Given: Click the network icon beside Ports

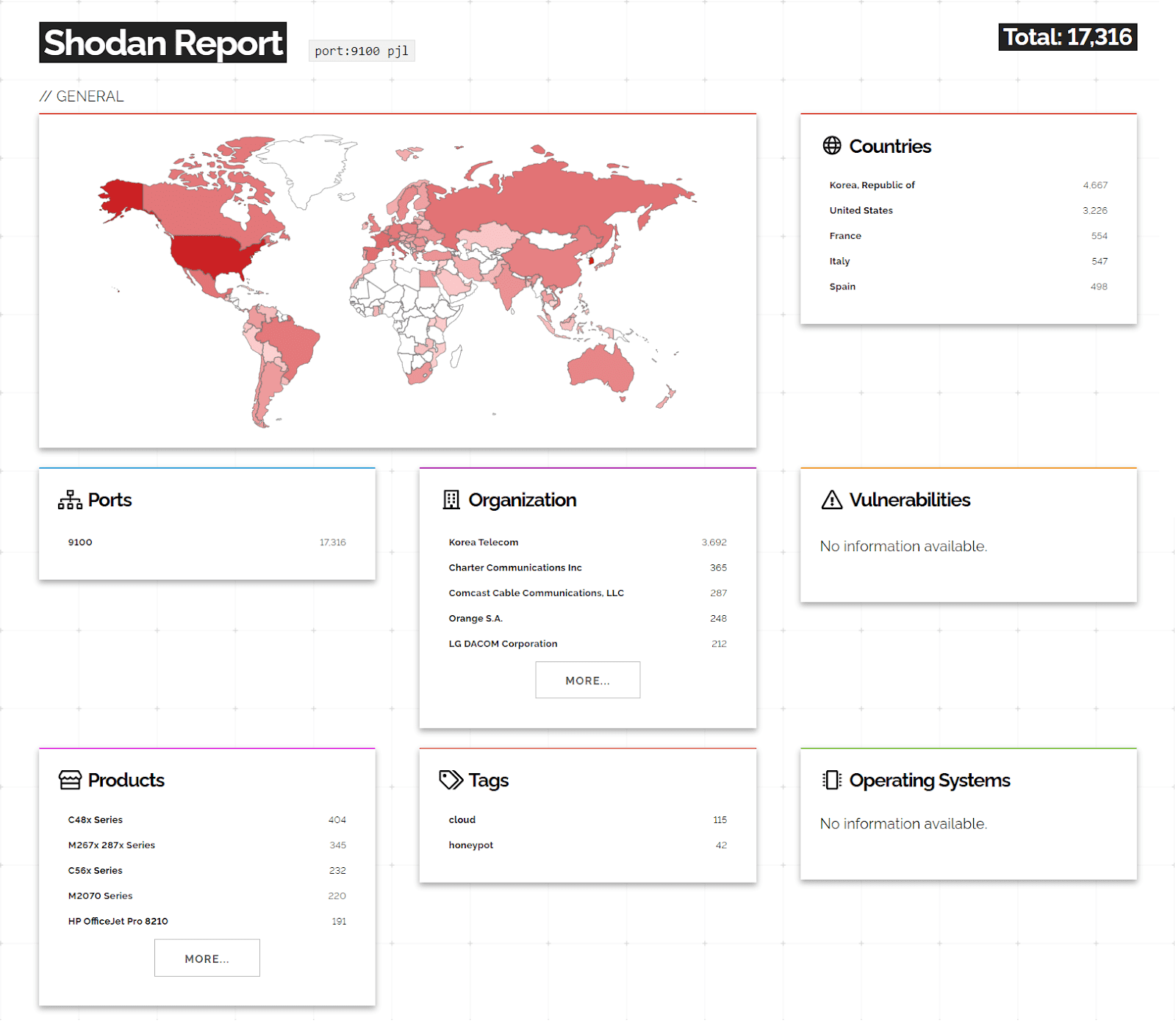Looking at the screenshot, I should coord(68,500).
